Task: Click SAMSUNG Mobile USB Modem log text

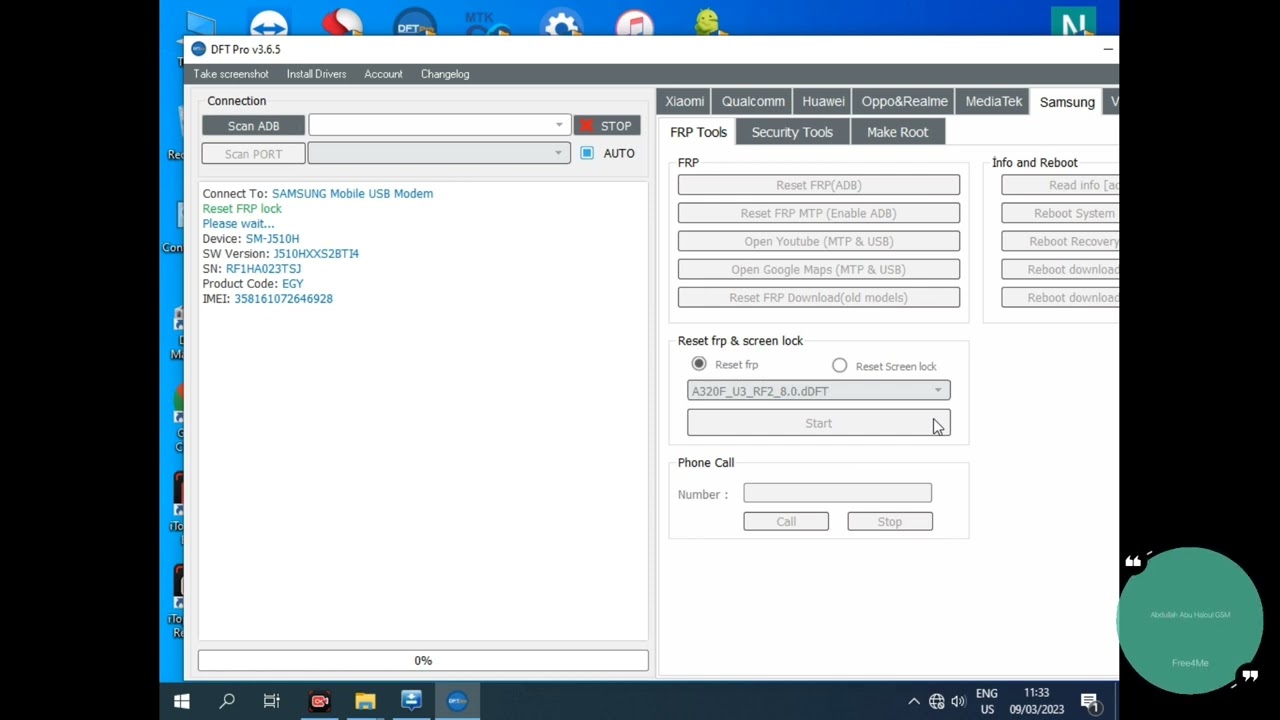Action: point(352,193)
